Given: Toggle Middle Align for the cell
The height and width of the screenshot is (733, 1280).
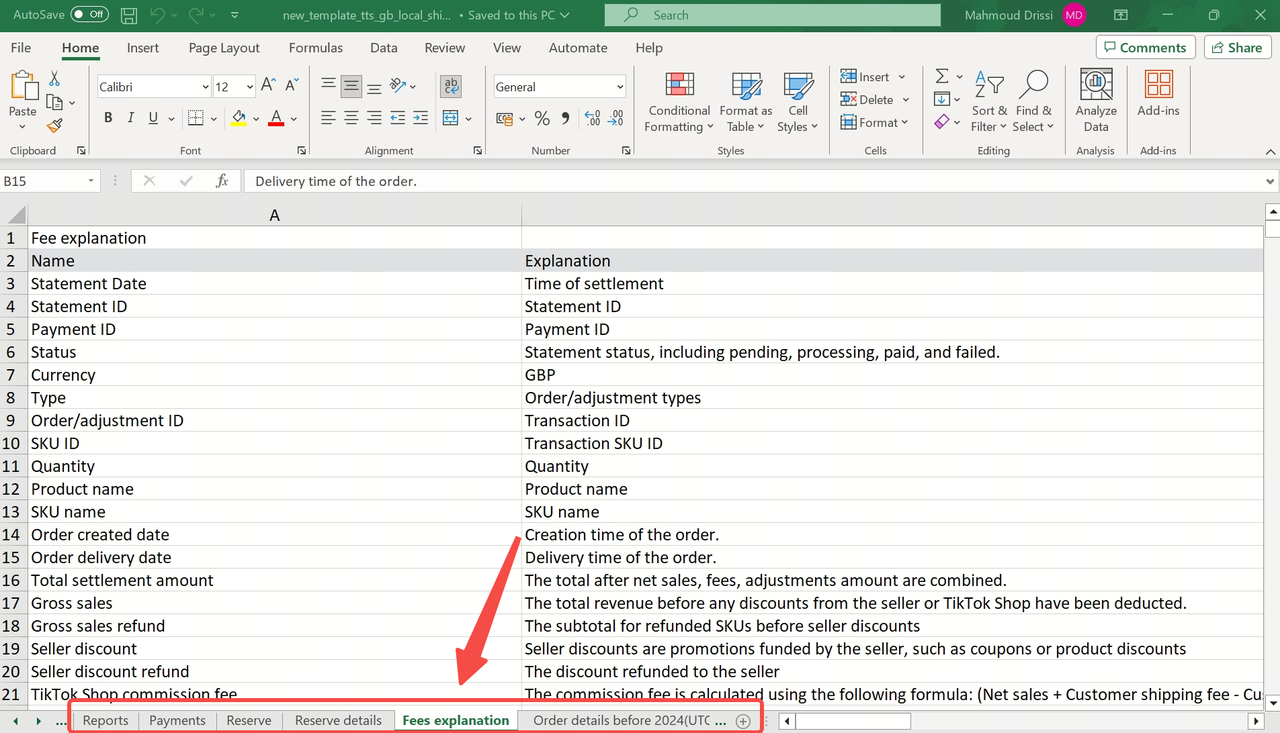Looking at the screenshot, I should click(351, 86).
